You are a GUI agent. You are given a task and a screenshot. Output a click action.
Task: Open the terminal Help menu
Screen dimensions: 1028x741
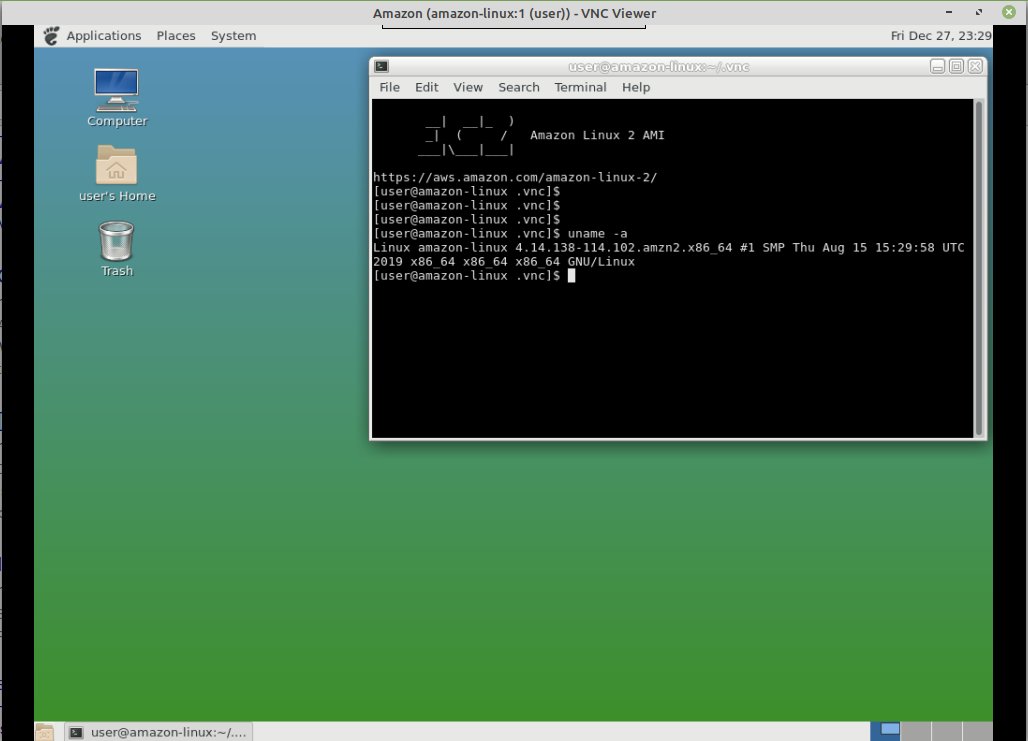(x=636, y=87)
